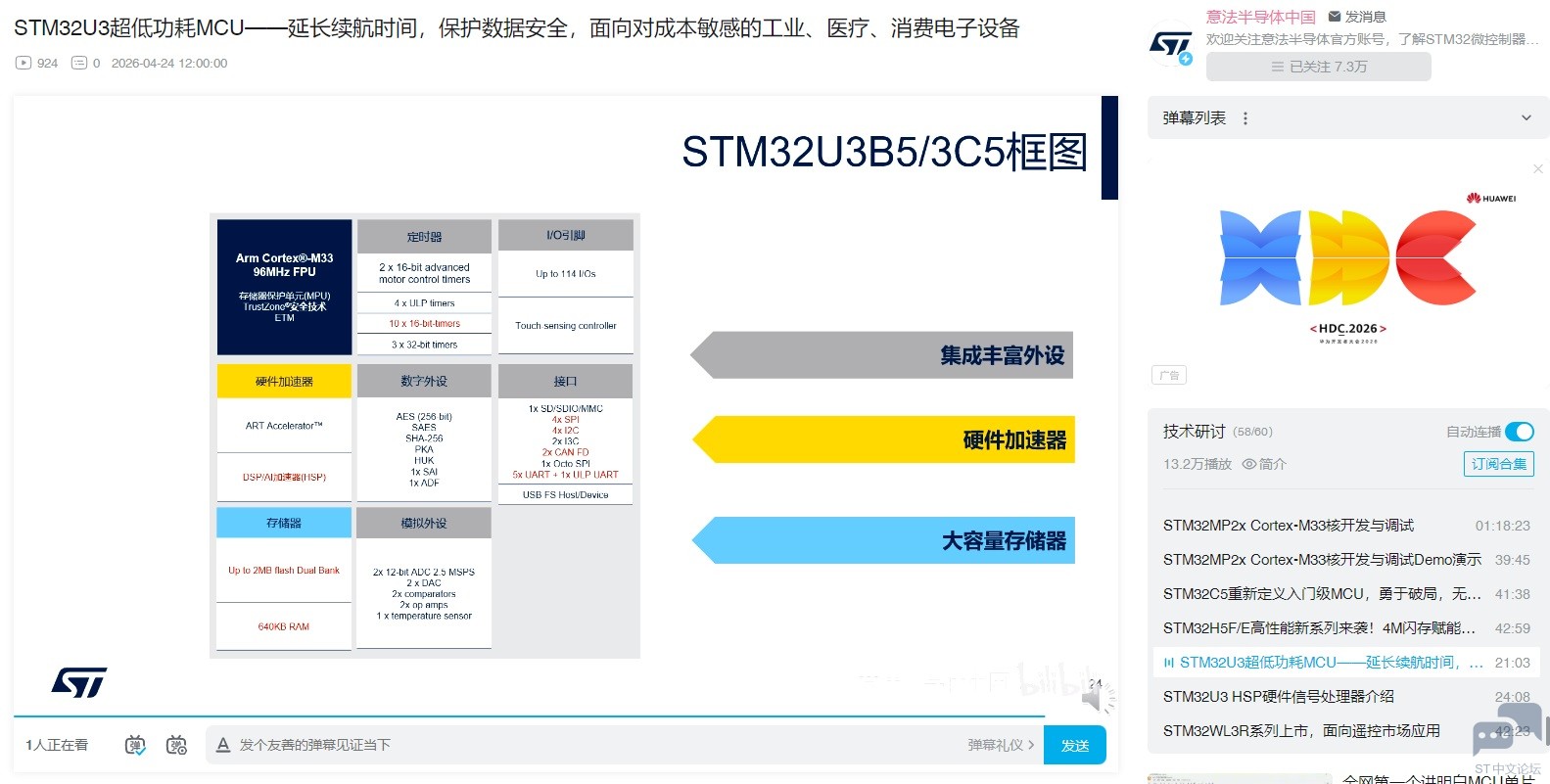Play STM32H5F/E高性能新系列 video
This screenshot has width=1550, height=784.
pos(1346,628)
